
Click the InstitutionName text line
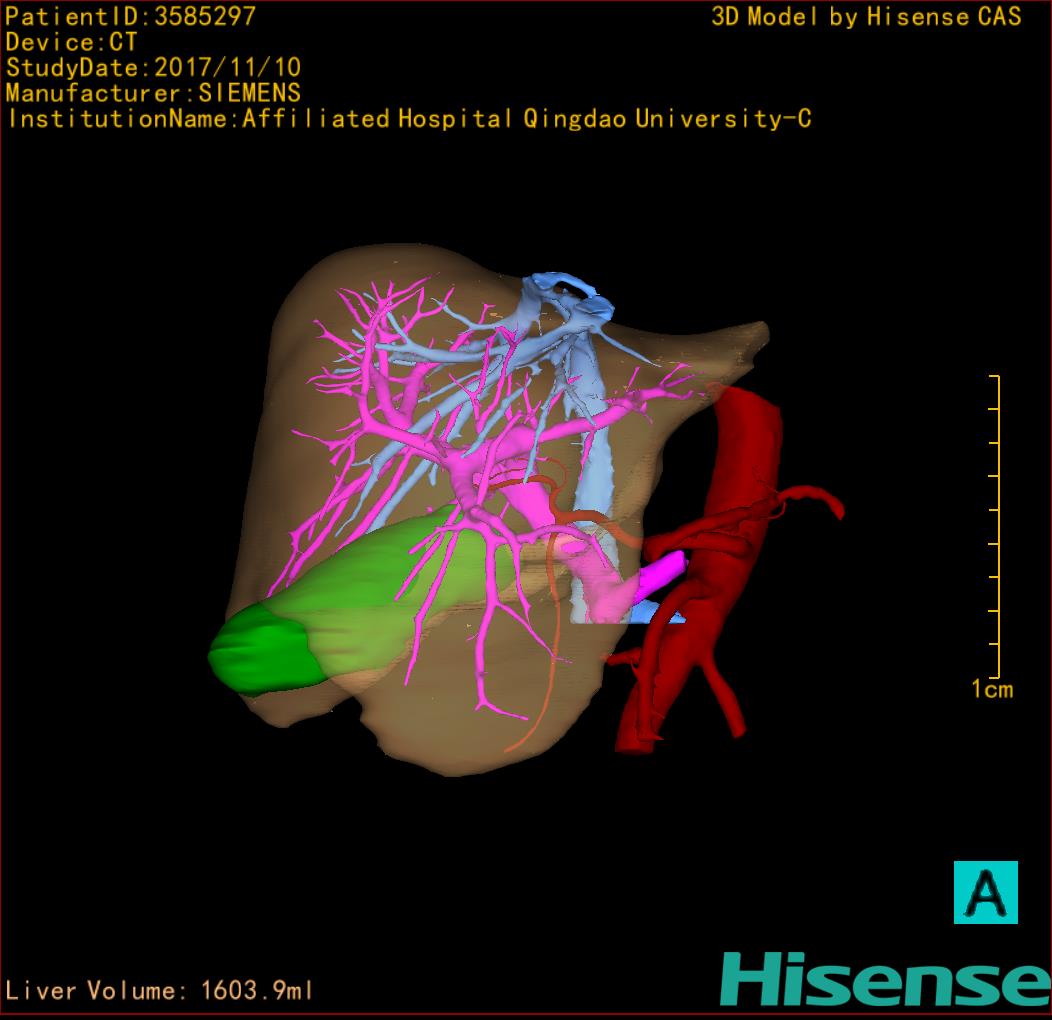tap(408, 119)
